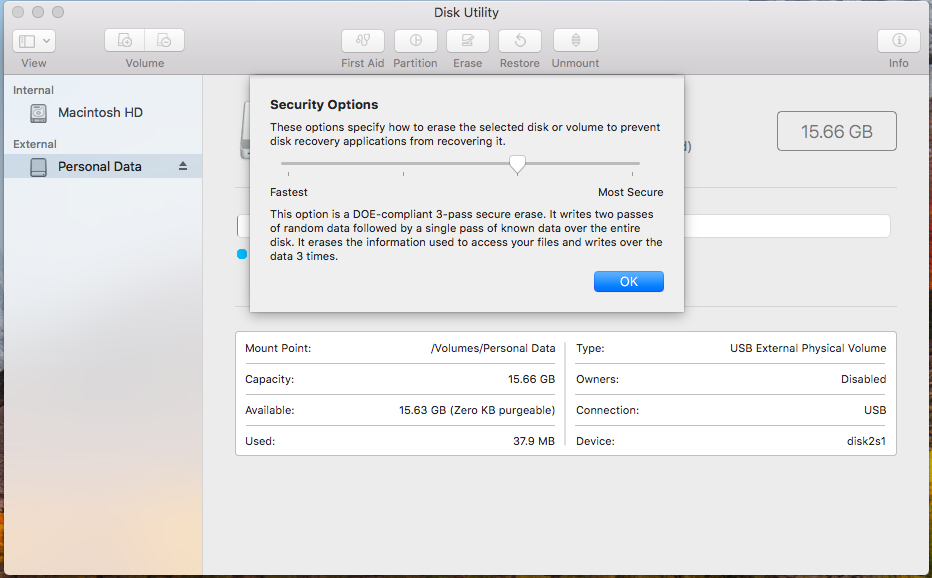
Task: Click the Internal sidebar section header
Action: tap(33, 90)
